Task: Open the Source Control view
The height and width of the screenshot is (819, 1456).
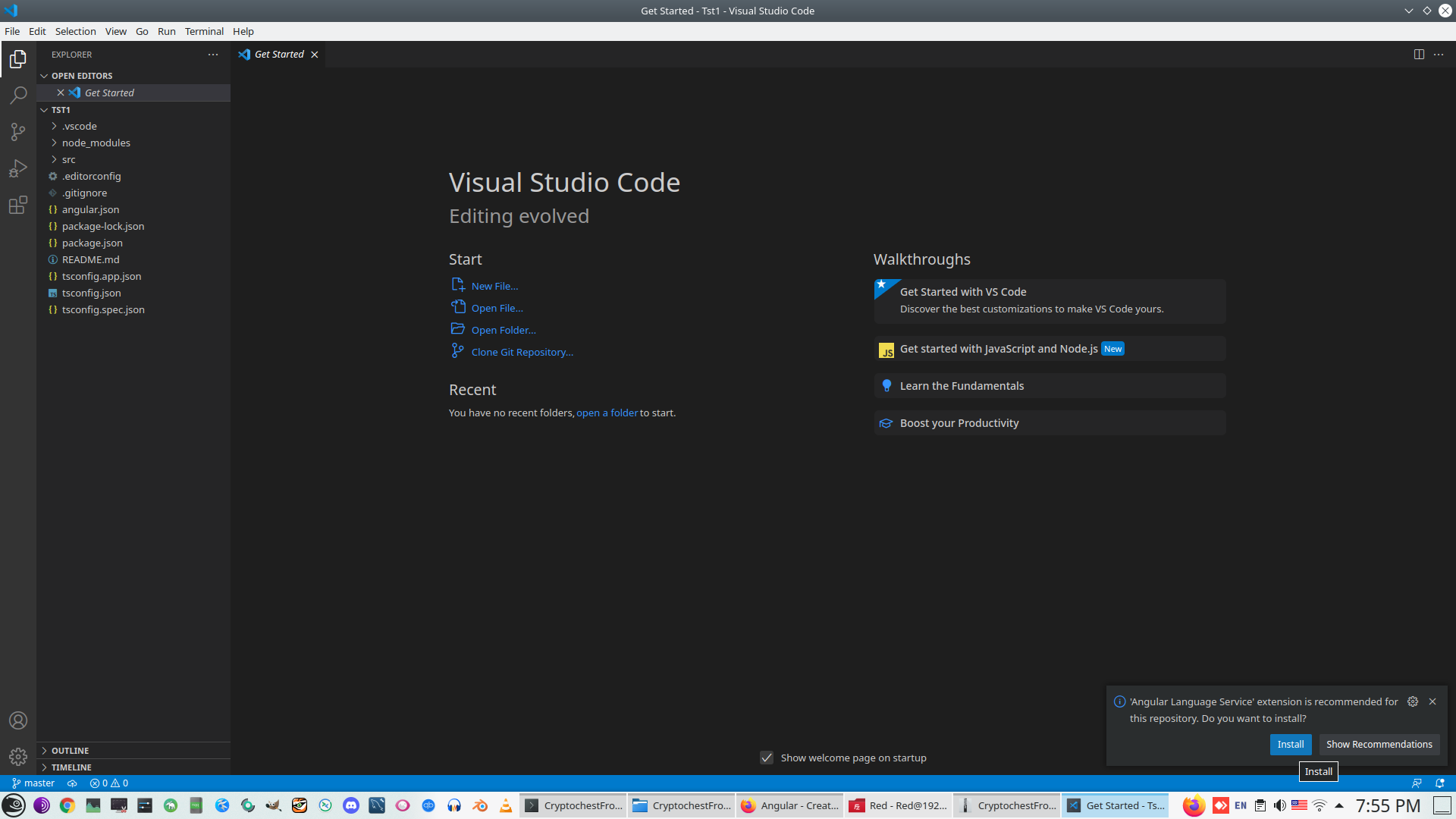Action: pos(18,132)
